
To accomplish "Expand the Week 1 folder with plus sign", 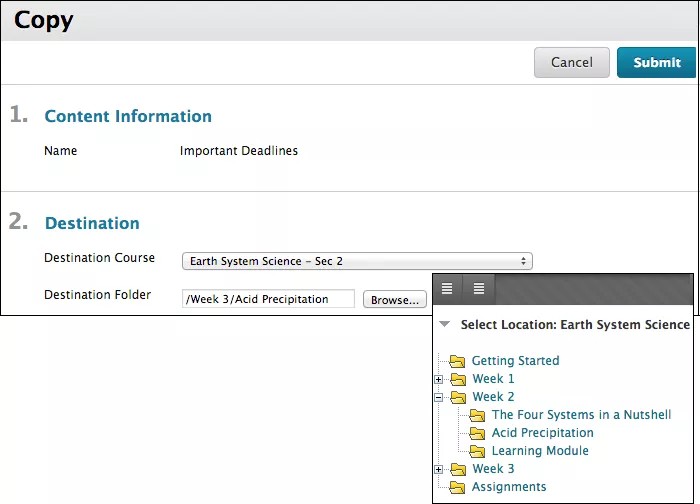I will click(x=438, y=380).
